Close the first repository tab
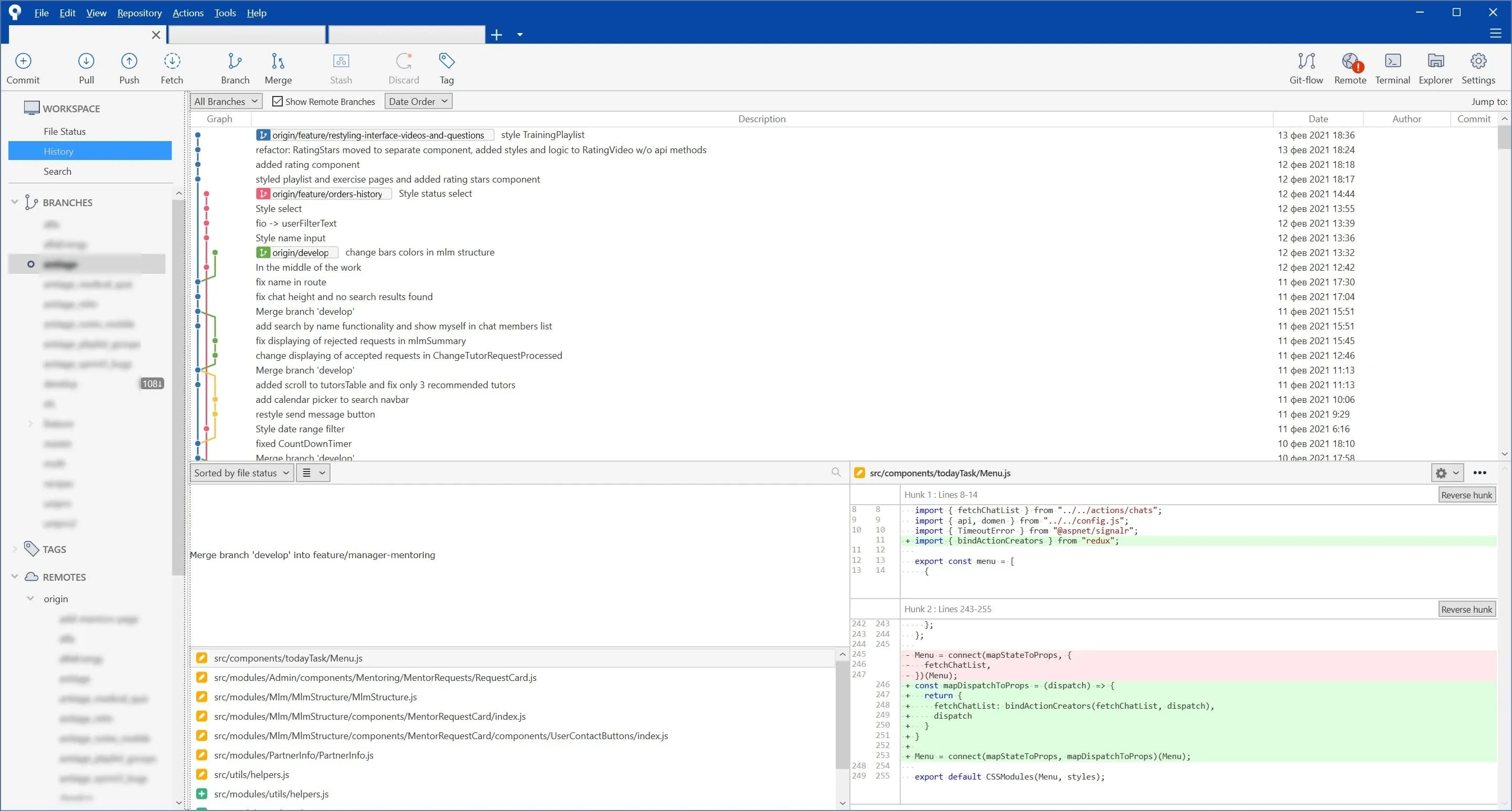The height and width of the screenshot is (811, 1512). (155, 35)
